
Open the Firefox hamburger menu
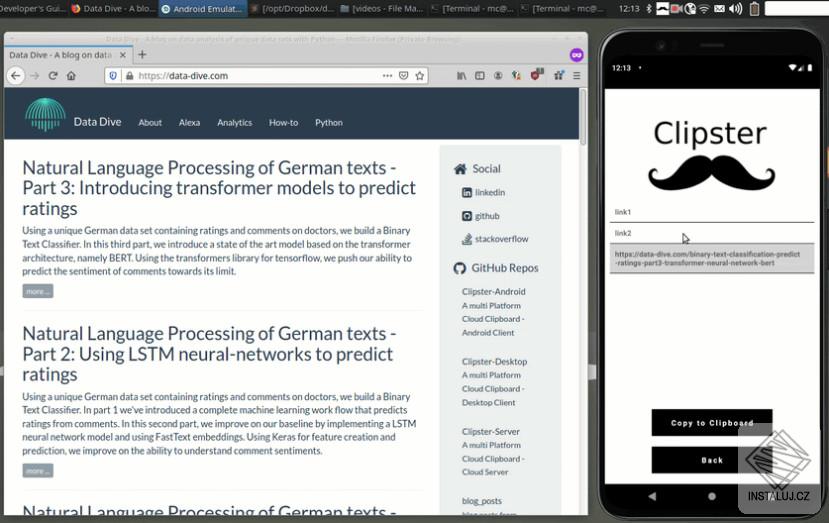(577, 76)
